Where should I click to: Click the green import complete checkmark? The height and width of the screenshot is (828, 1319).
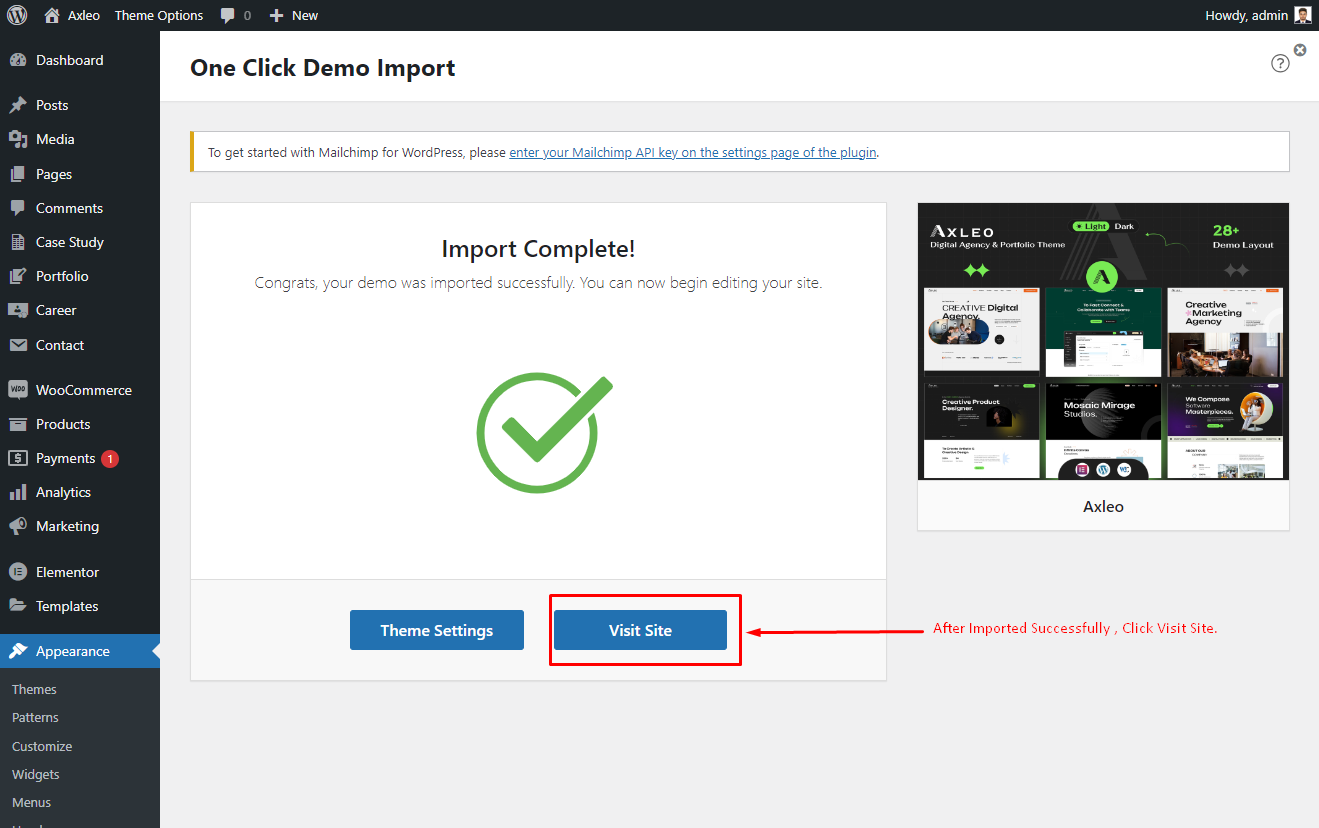(543, 432)
